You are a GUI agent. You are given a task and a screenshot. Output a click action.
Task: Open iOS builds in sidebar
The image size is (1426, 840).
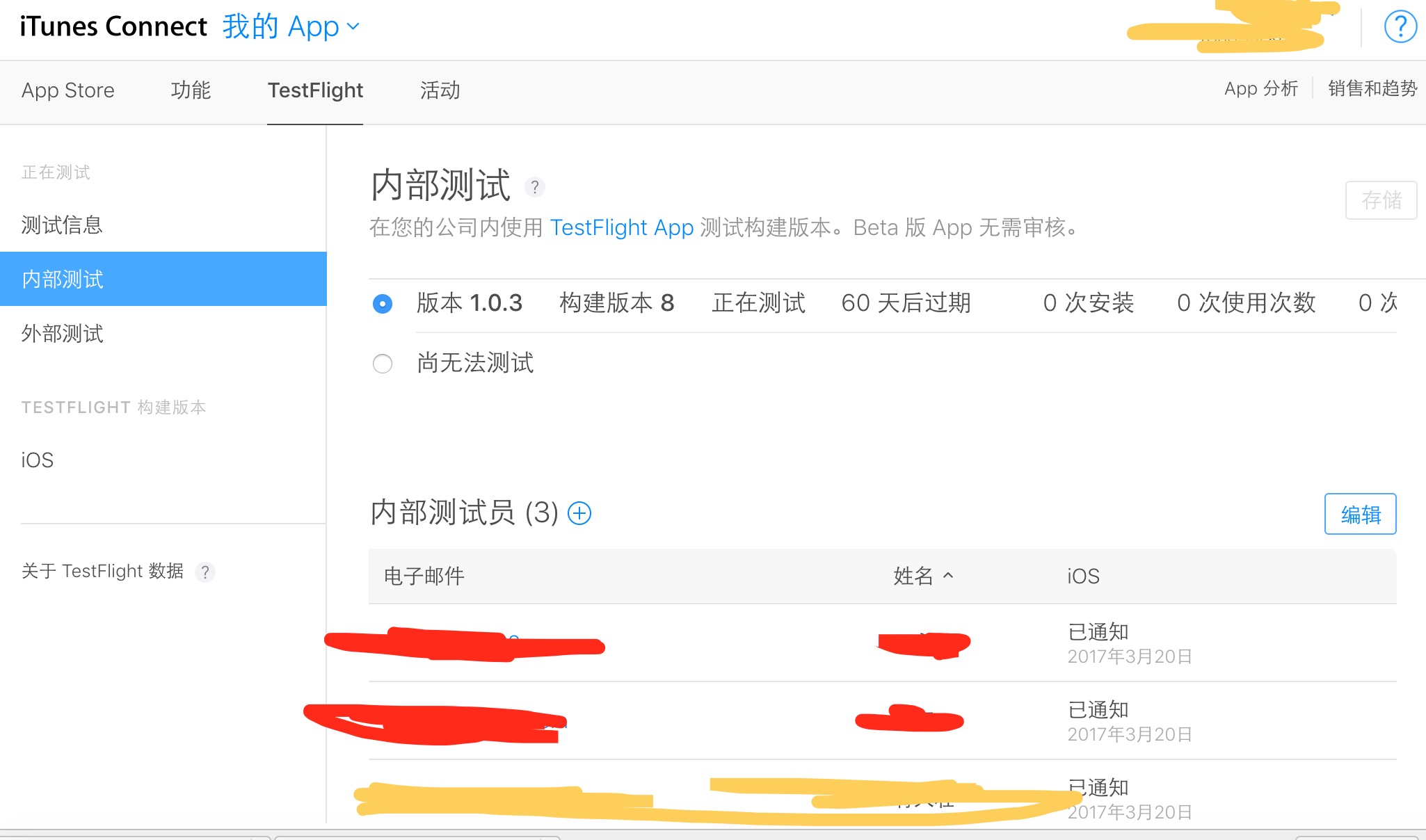pos(38,460)
